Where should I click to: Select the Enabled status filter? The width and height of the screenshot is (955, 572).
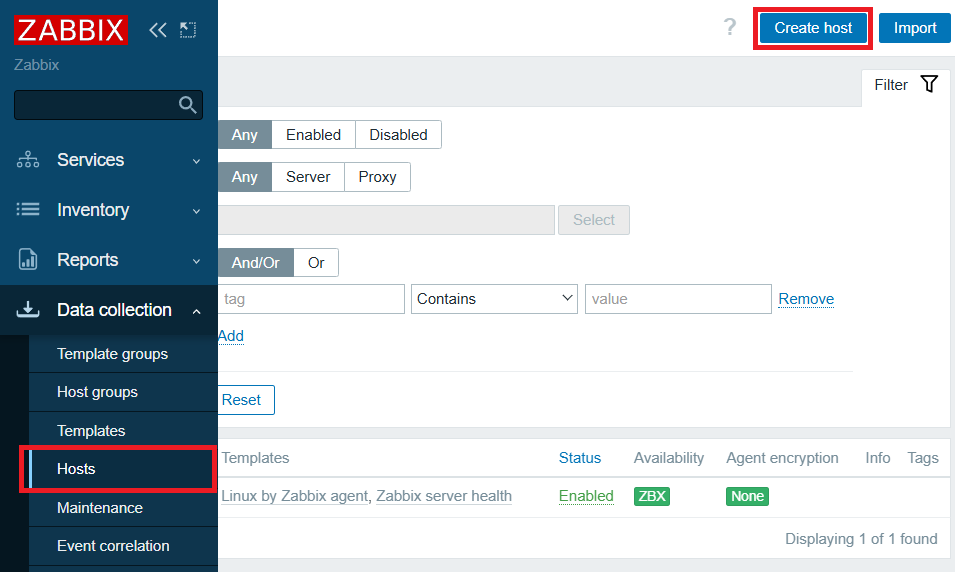(313, 135)
